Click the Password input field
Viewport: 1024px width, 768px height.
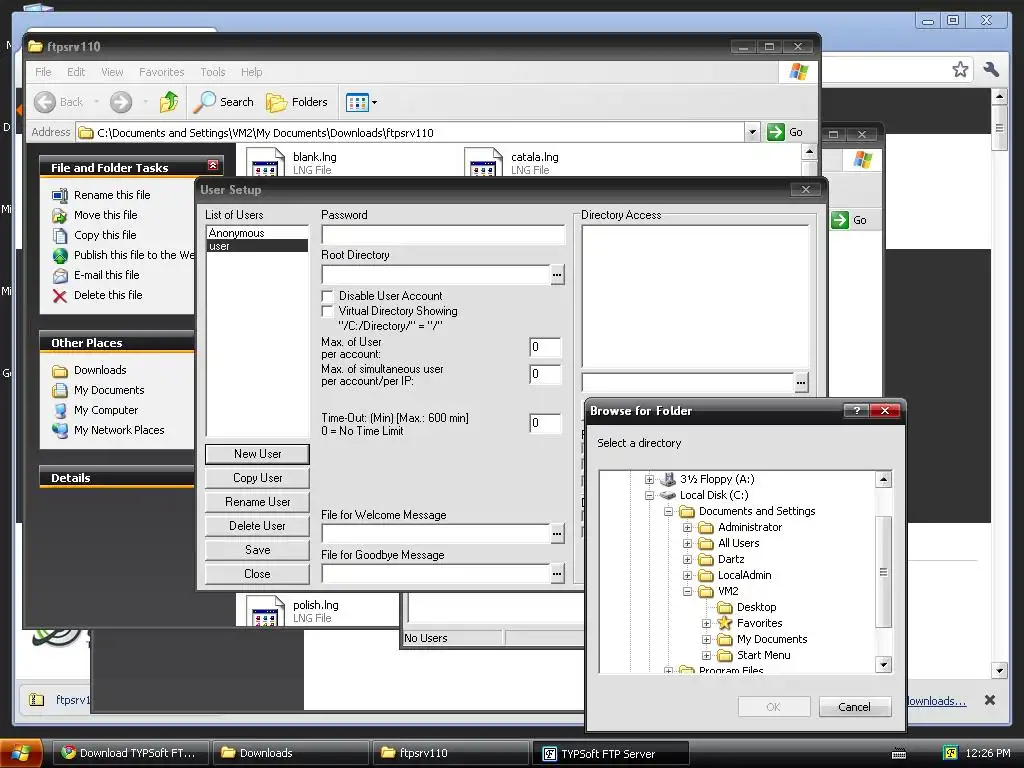443,235
